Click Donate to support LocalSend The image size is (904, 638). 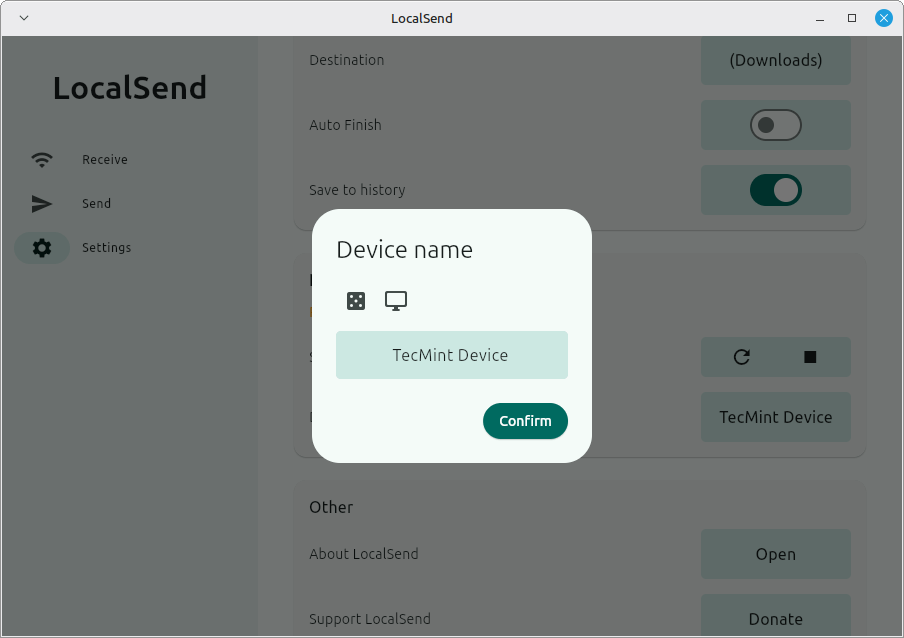point(775,618)
